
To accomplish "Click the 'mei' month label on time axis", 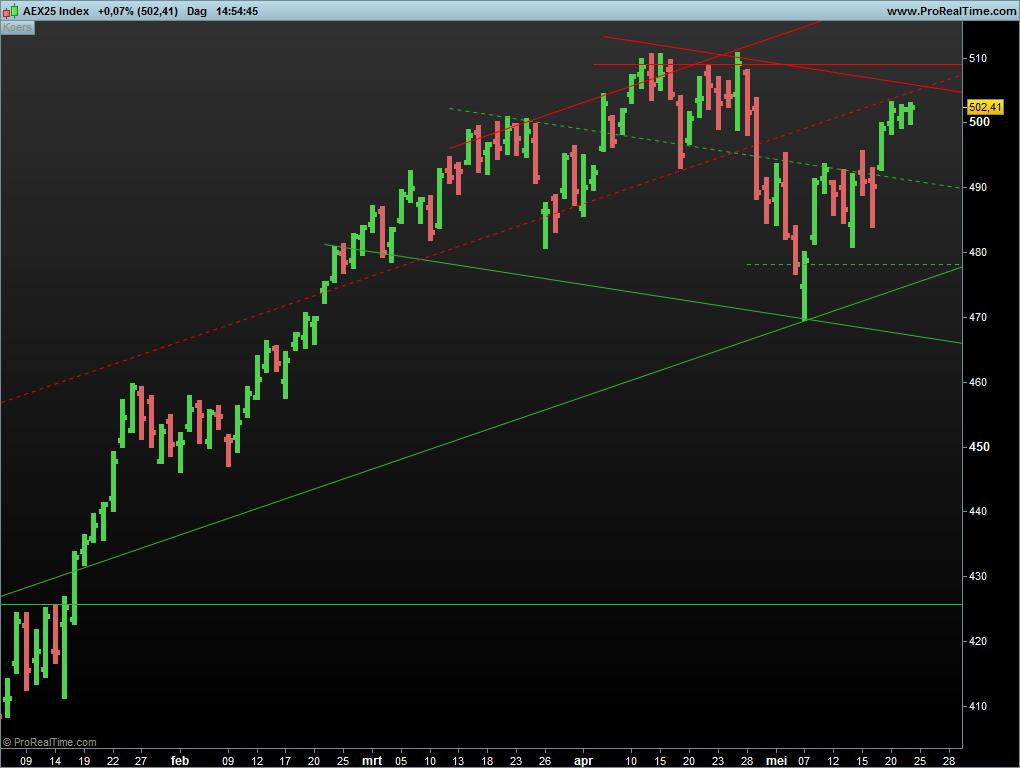I will [x=778, y=760].
